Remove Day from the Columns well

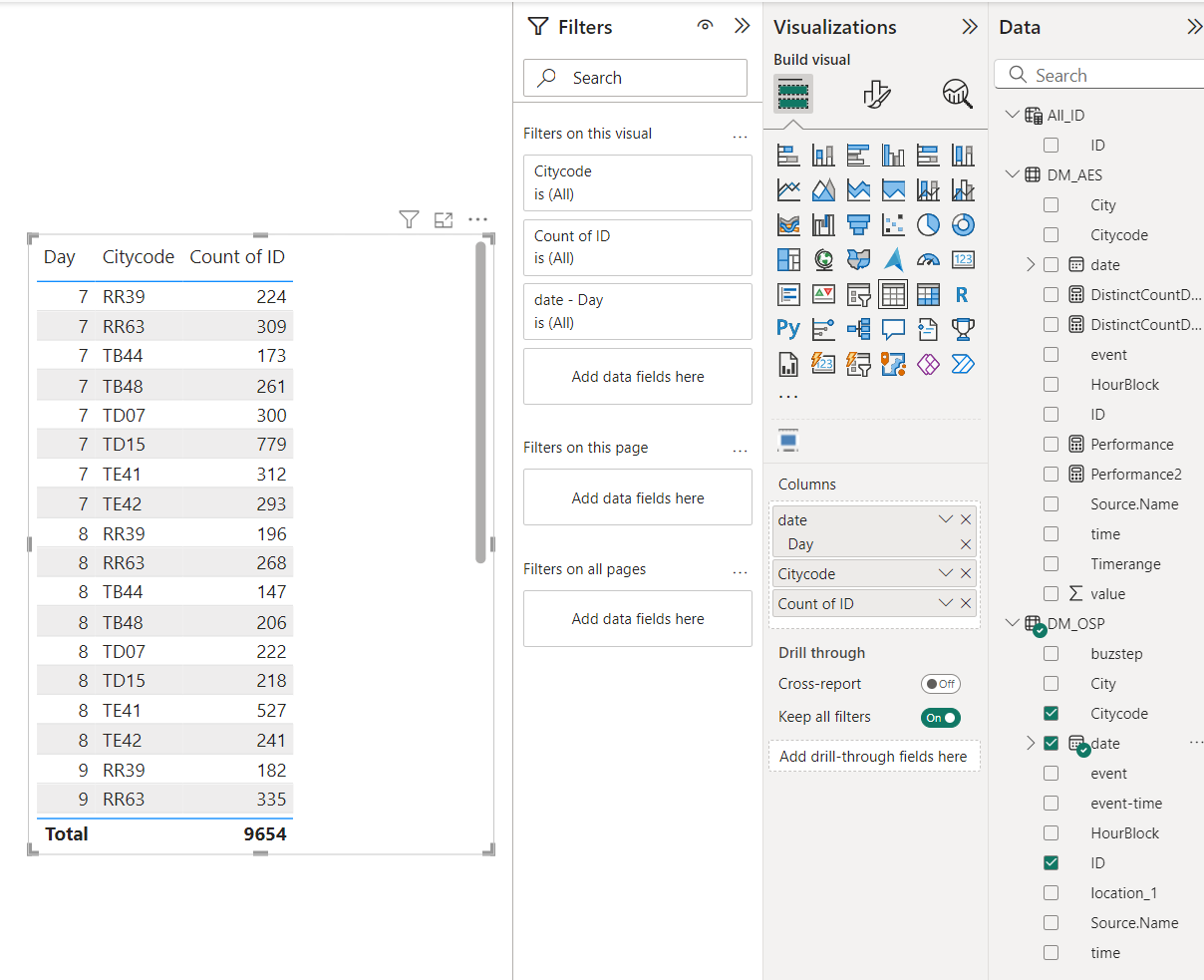pyautogui.click(x=965, y=544)
